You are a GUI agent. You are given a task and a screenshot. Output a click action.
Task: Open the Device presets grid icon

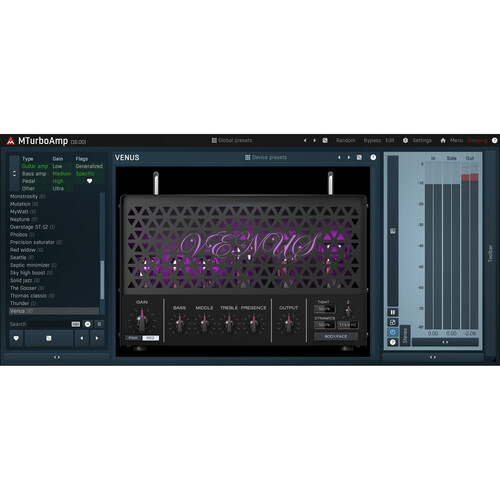click(x=248, y=157)
